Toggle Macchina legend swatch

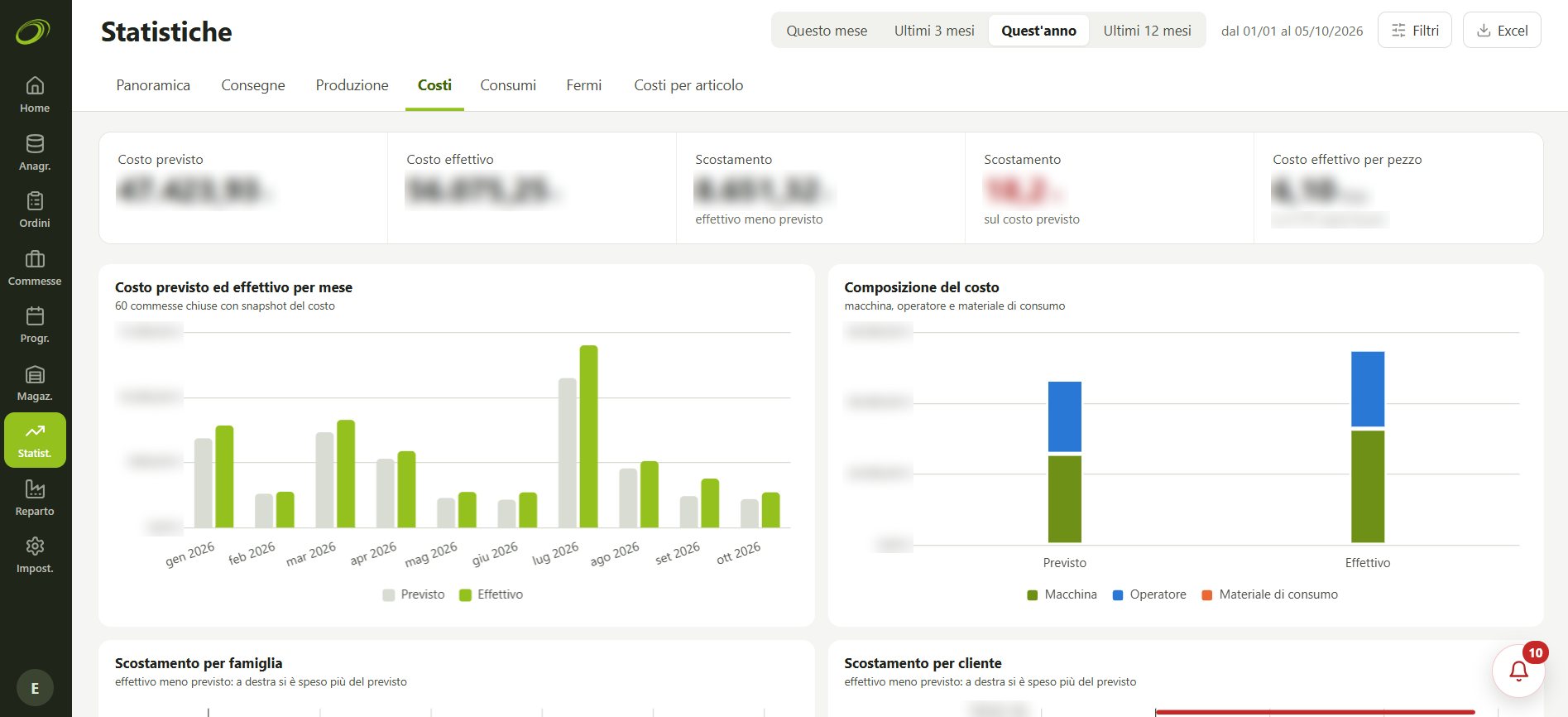[1032, 595]
